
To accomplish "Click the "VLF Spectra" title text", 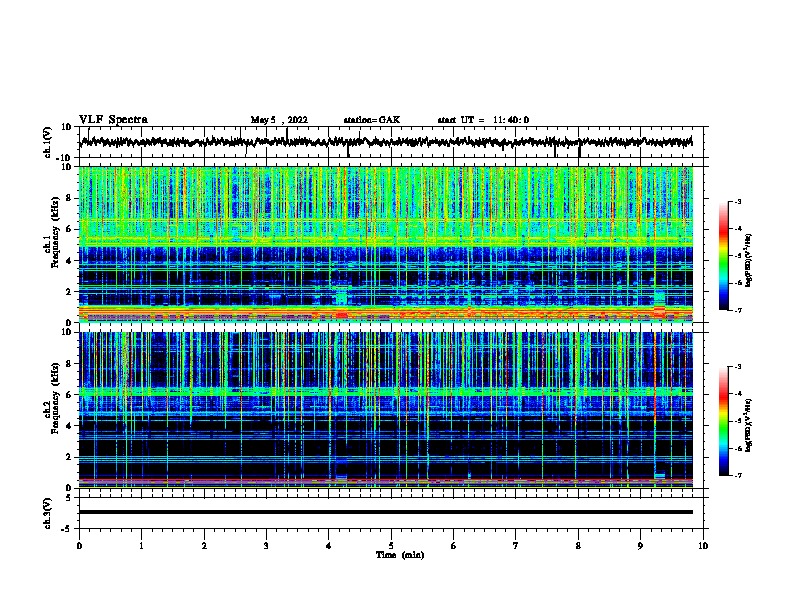I will (113, 119).
